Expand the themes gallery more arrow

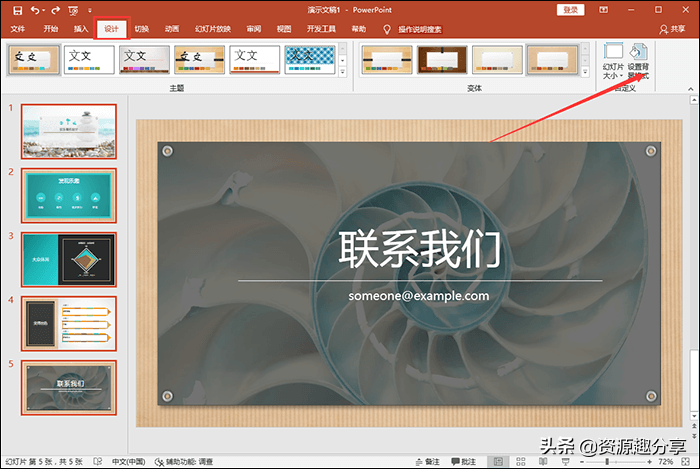343,71
